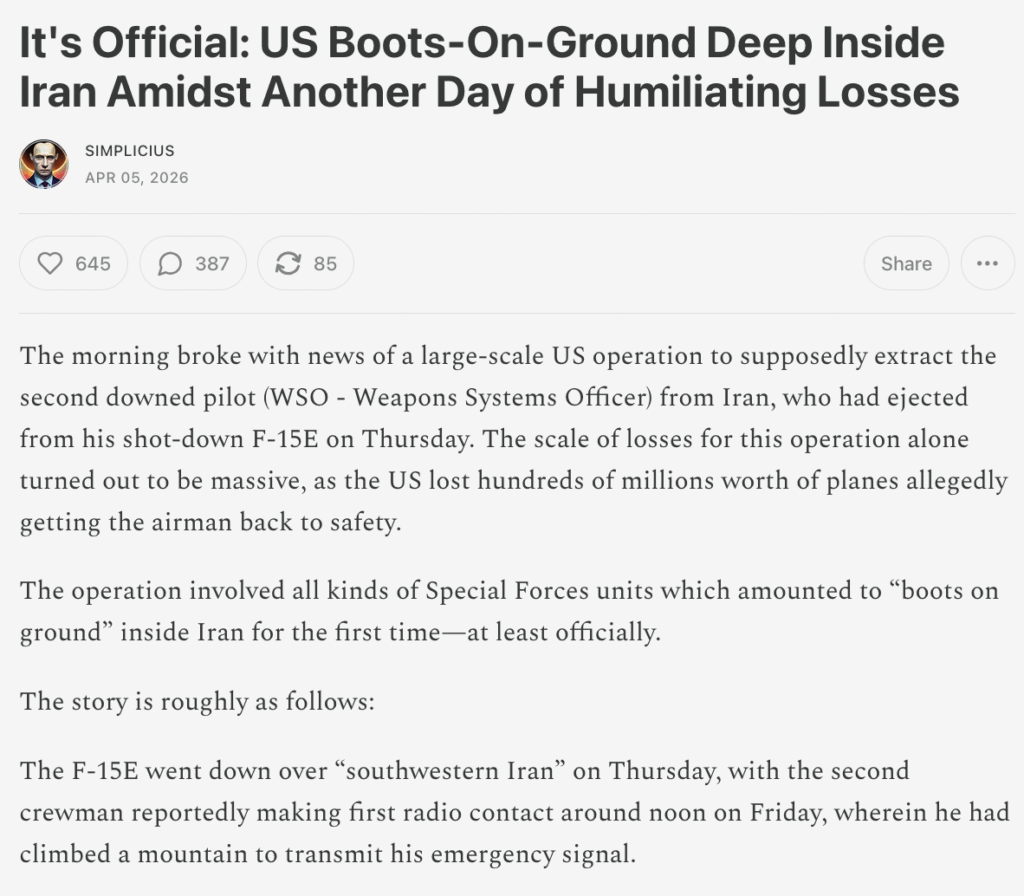Viewport: 1024px width, 896px height.
Task: Select the 387 comments count
Action: 212,264
